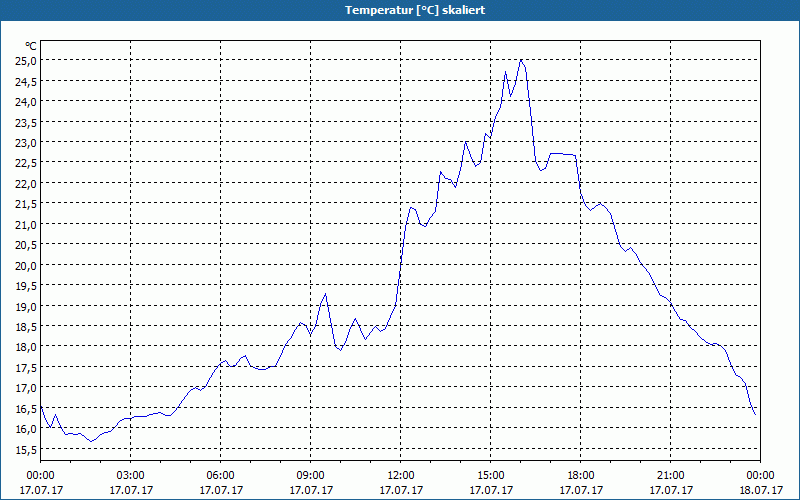Click the °C unit label above the axis
Viewport: 800px width, 500px height.
click(x=31, y=46)
